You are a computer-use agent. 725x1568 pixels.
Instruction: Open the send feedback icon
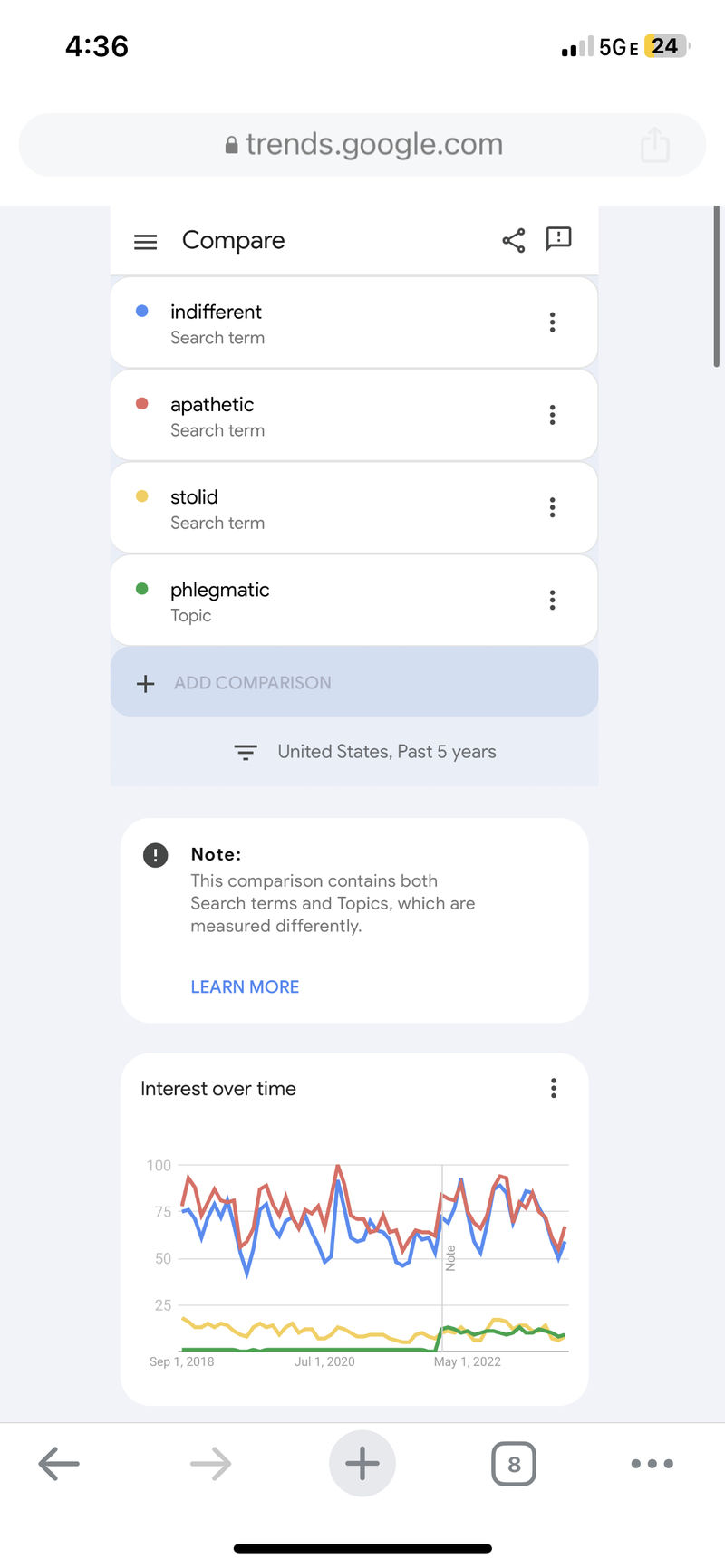point(558,239)
